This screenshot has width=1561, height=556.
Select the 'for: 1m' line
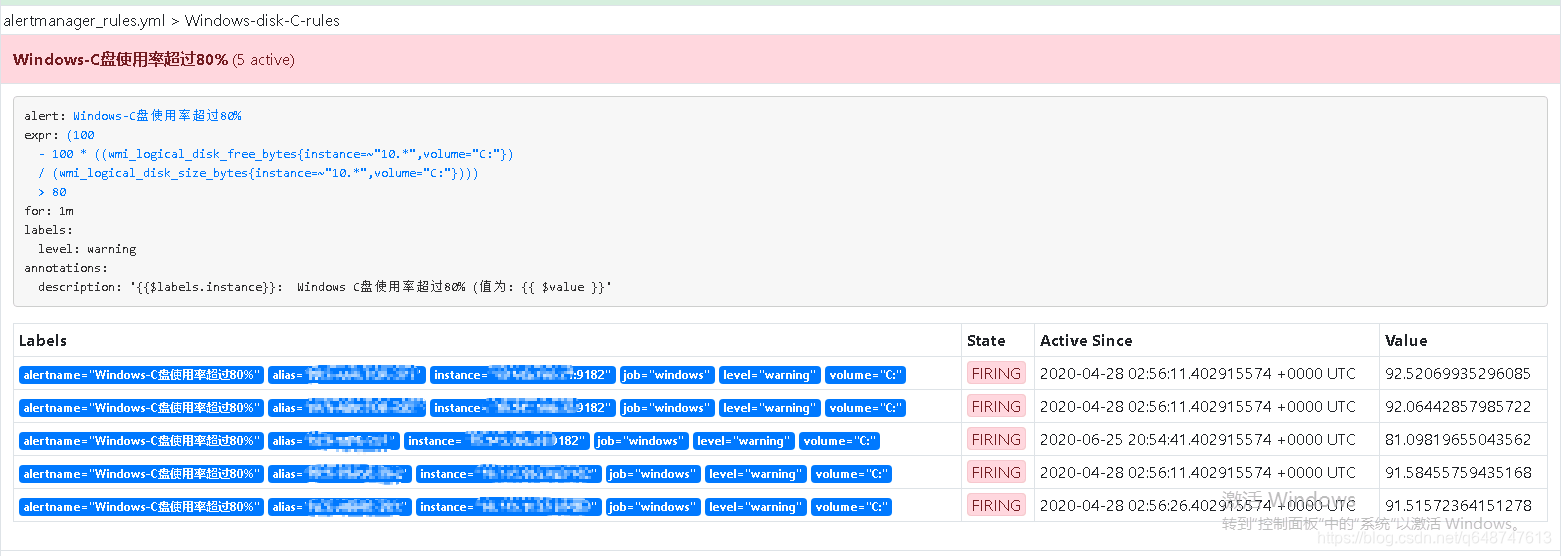(49, 211)
